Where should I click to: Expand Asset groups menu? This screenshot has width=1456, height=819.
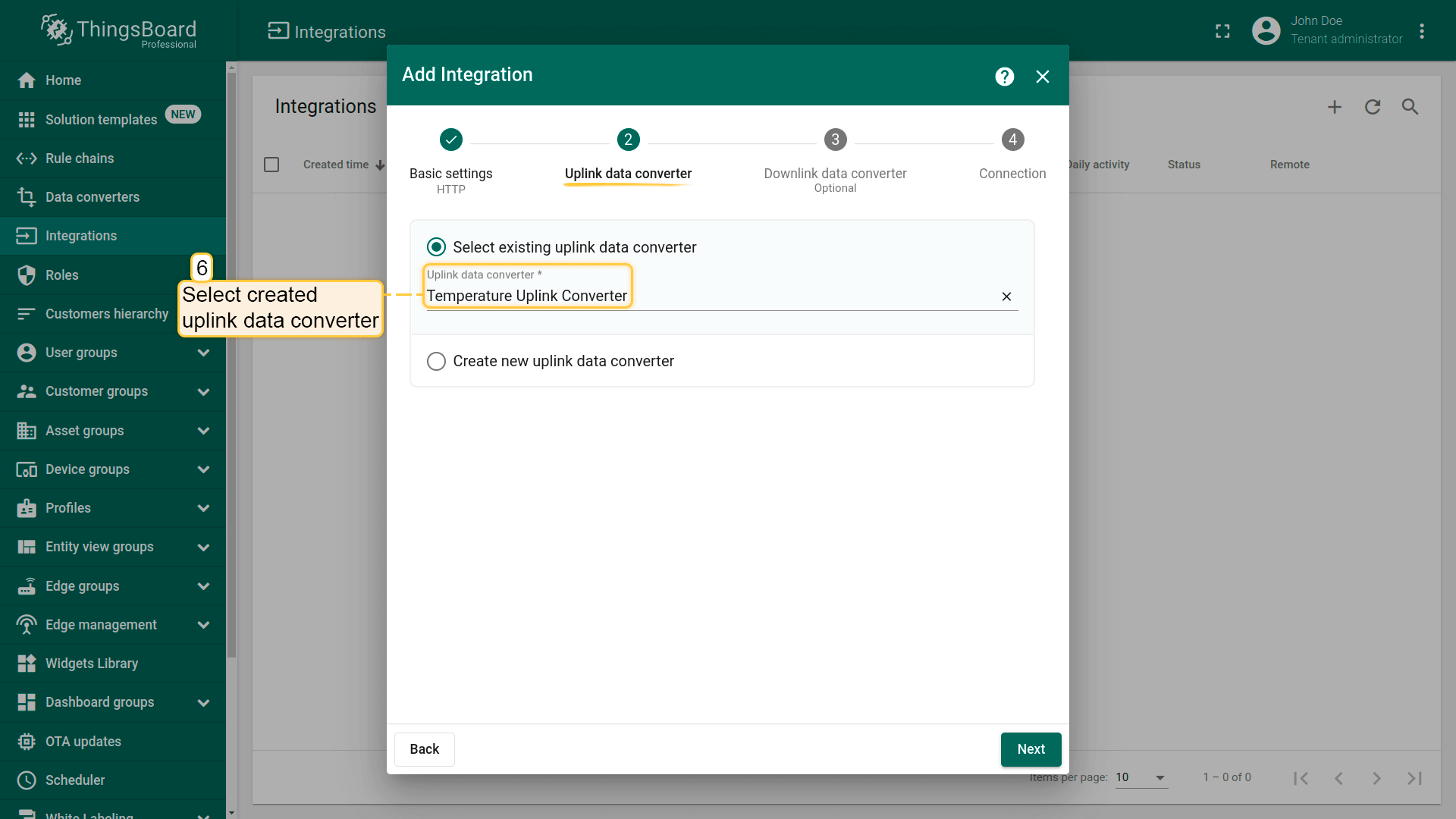203,431
